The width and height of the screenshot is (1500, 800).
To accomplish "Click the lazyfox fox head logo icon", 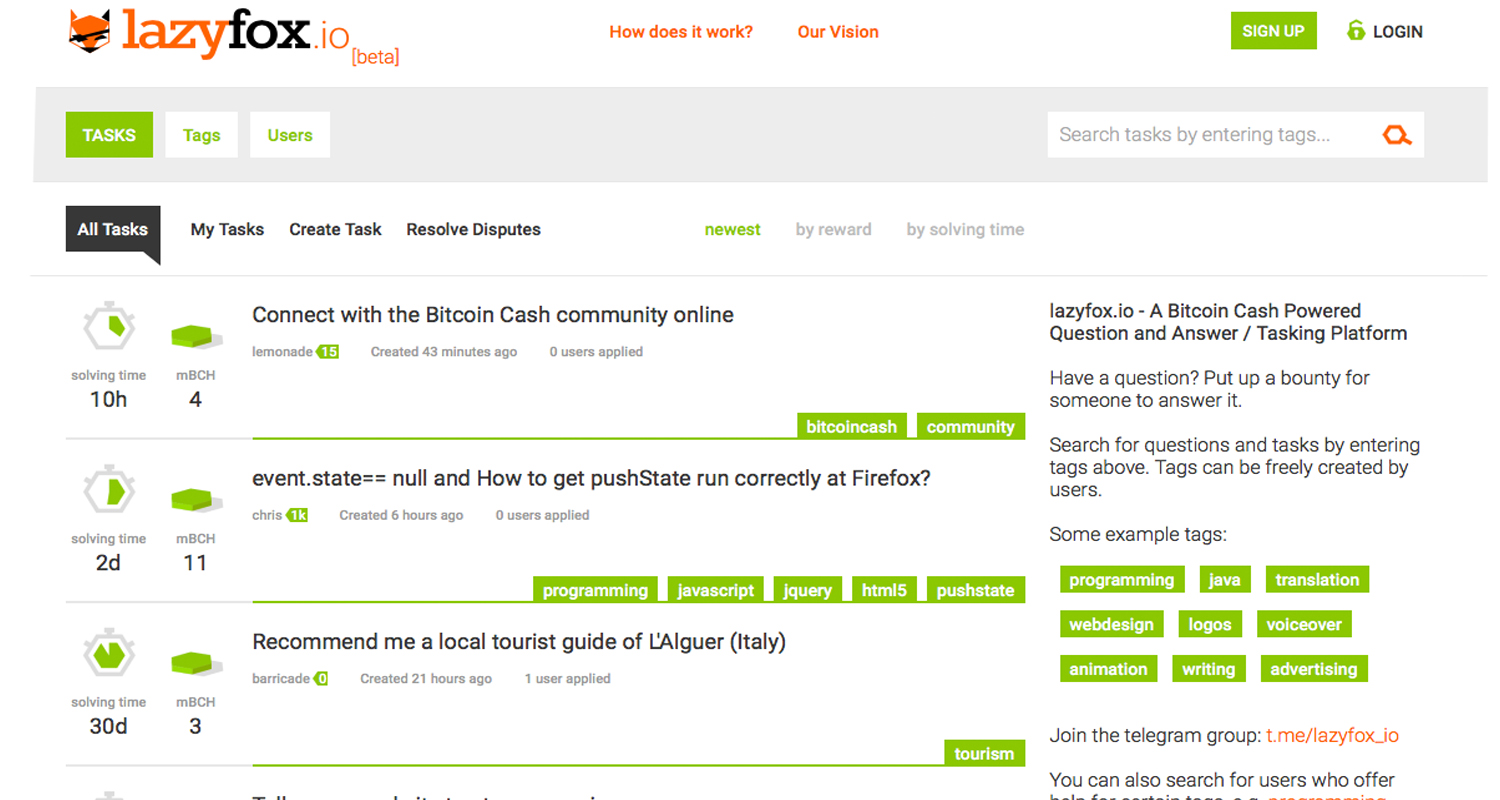I will [x=89, y=28].
